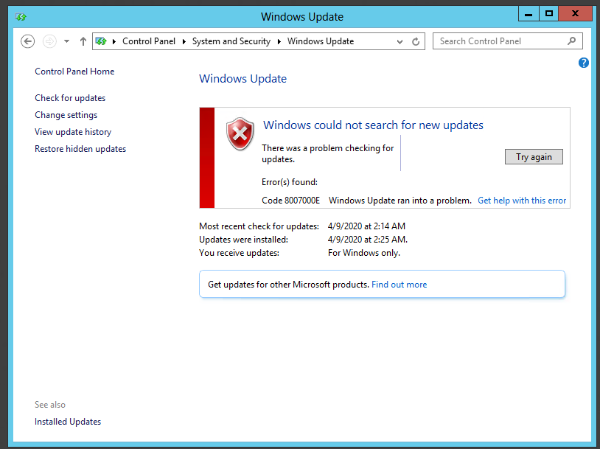
Task: Navigate up one level with Up arrow
Action: 82,42
